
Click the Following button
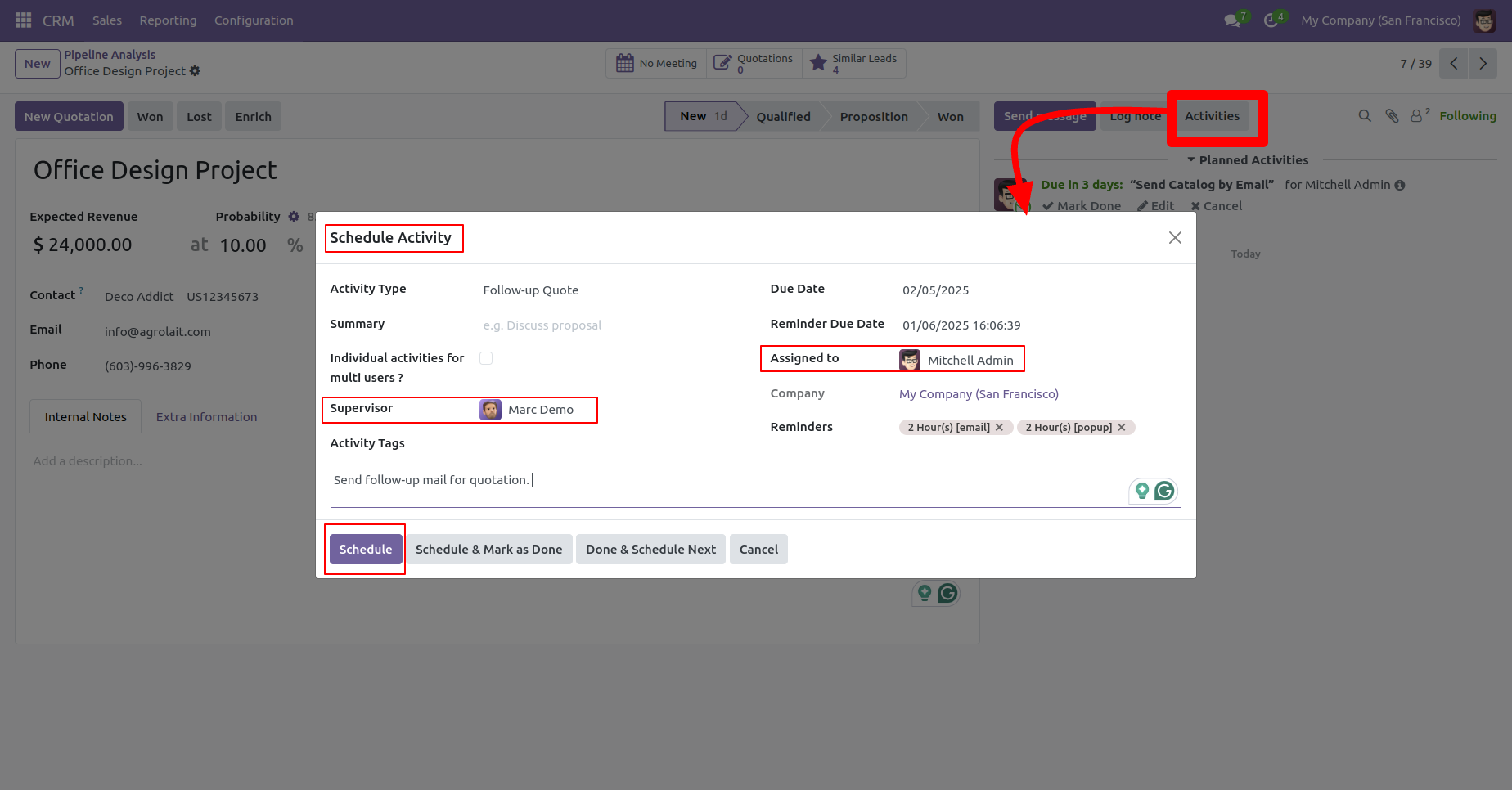1468,116
